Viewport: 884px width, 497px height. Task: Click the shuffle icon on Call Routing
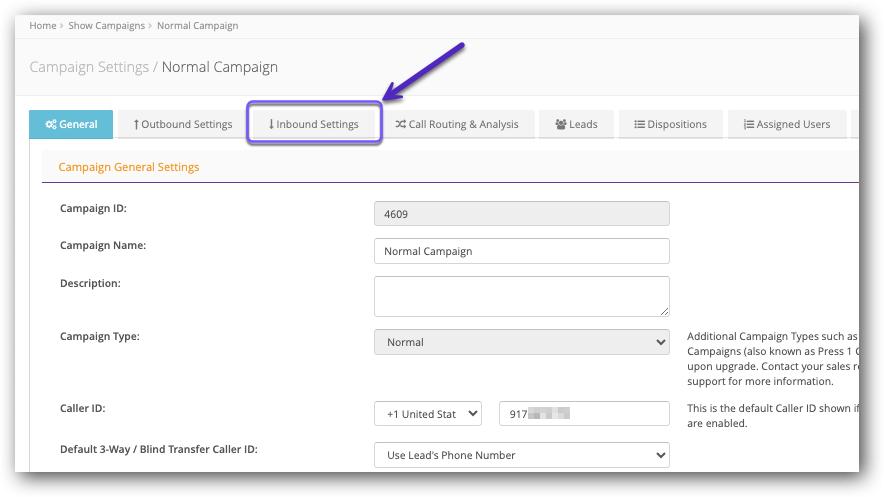click(x=400, y=124)
